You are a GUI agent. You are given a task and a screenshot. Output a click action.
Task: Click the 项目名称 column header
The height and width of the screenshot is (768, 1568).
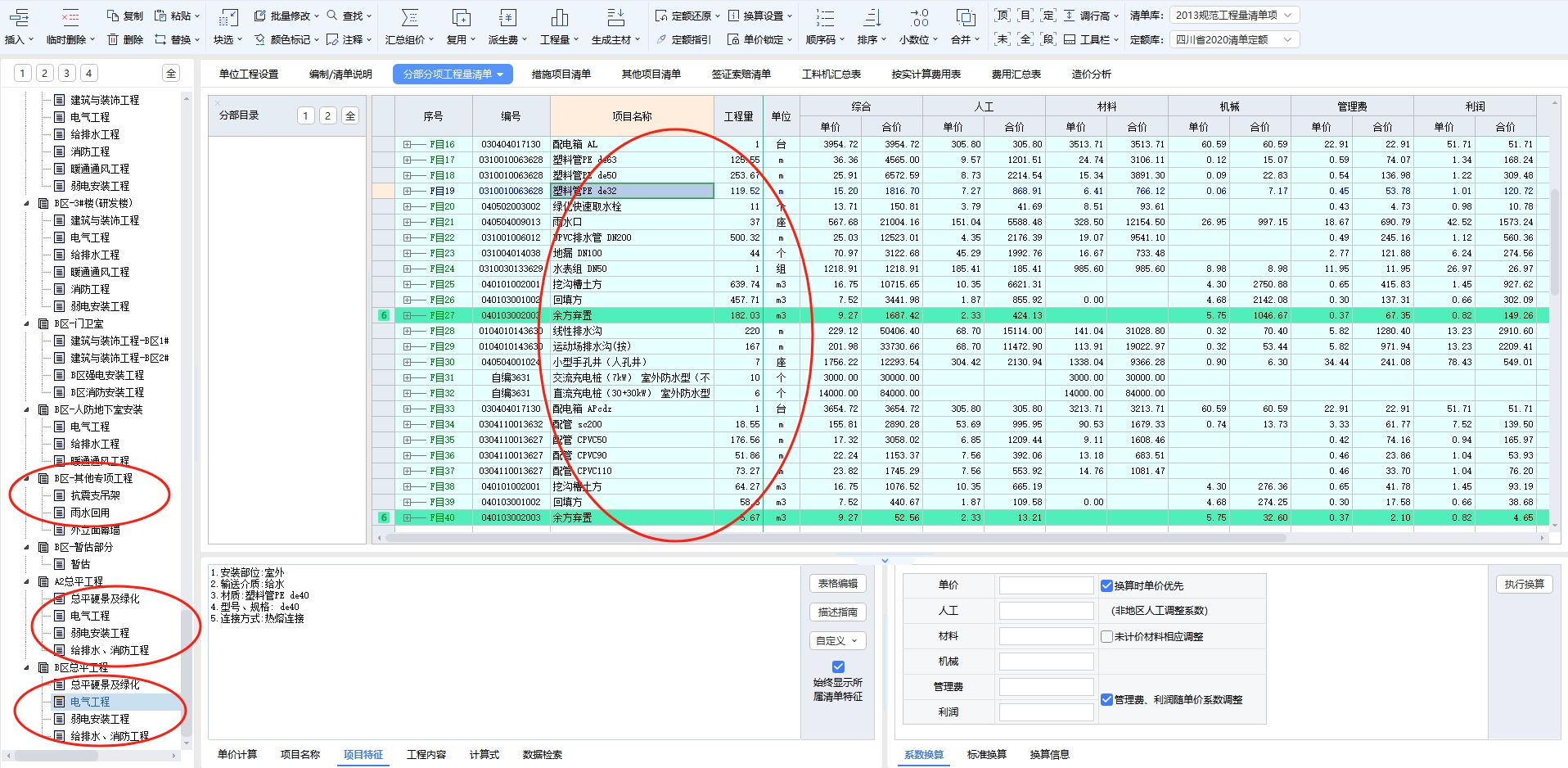coord(632,116)
